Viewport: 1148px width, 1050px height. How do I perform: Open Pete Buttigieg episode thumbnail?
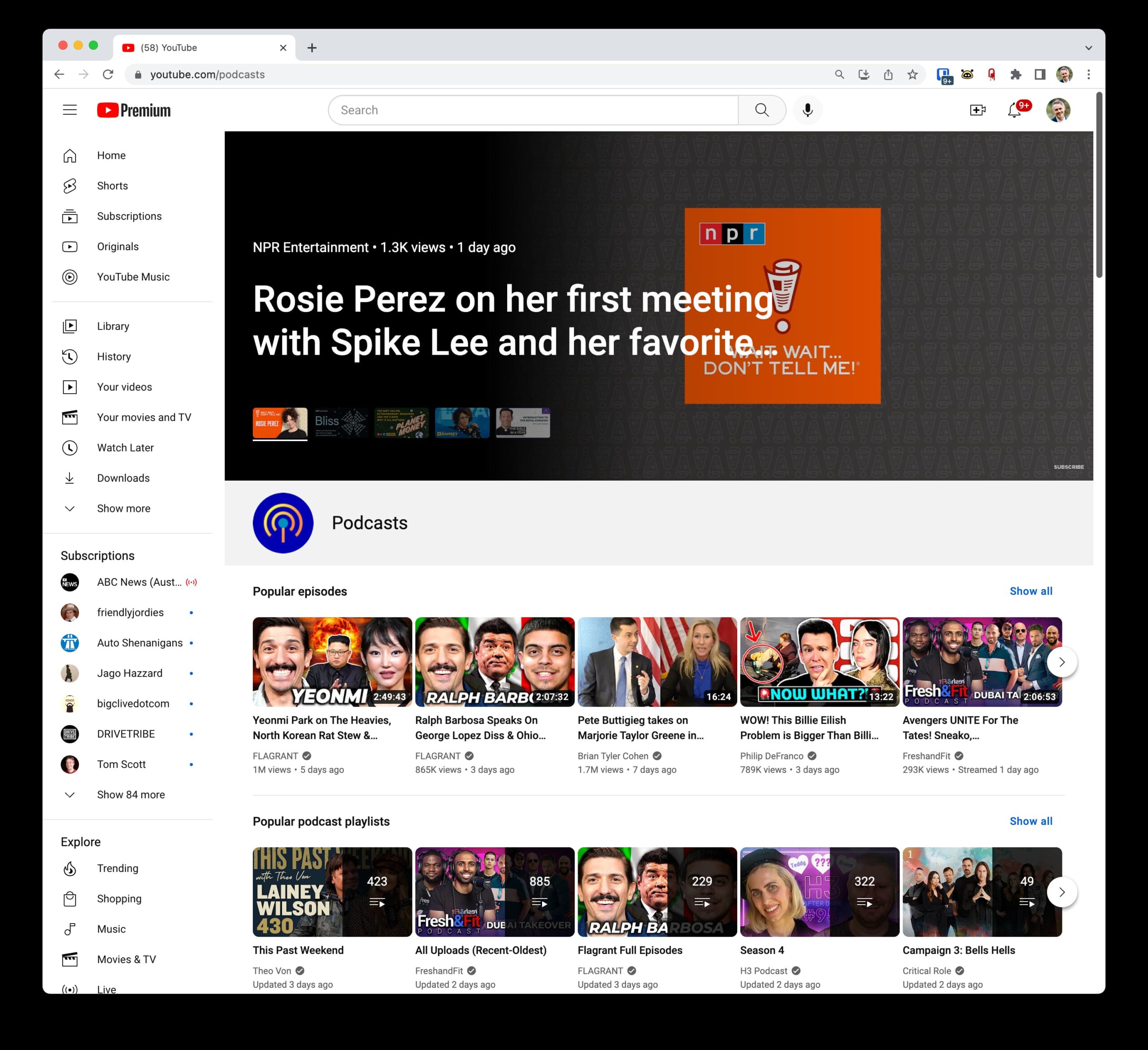point(657,662)
